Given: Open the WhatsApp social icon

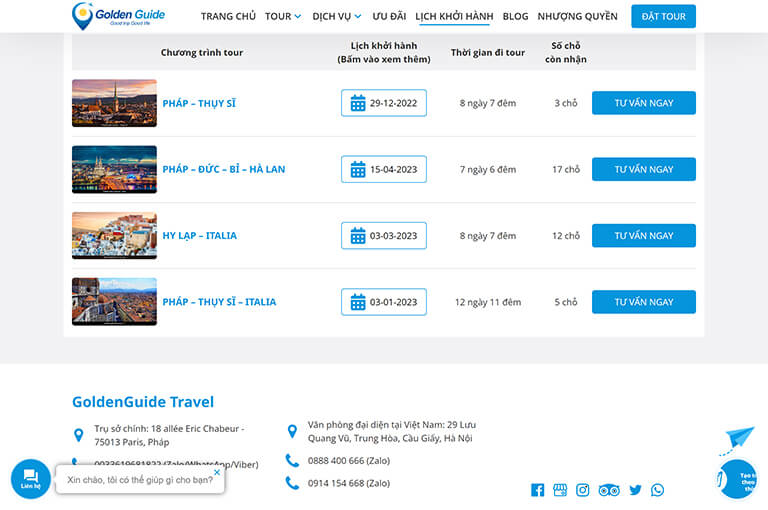Looking at the screenshot, I should tap(657, 490).
